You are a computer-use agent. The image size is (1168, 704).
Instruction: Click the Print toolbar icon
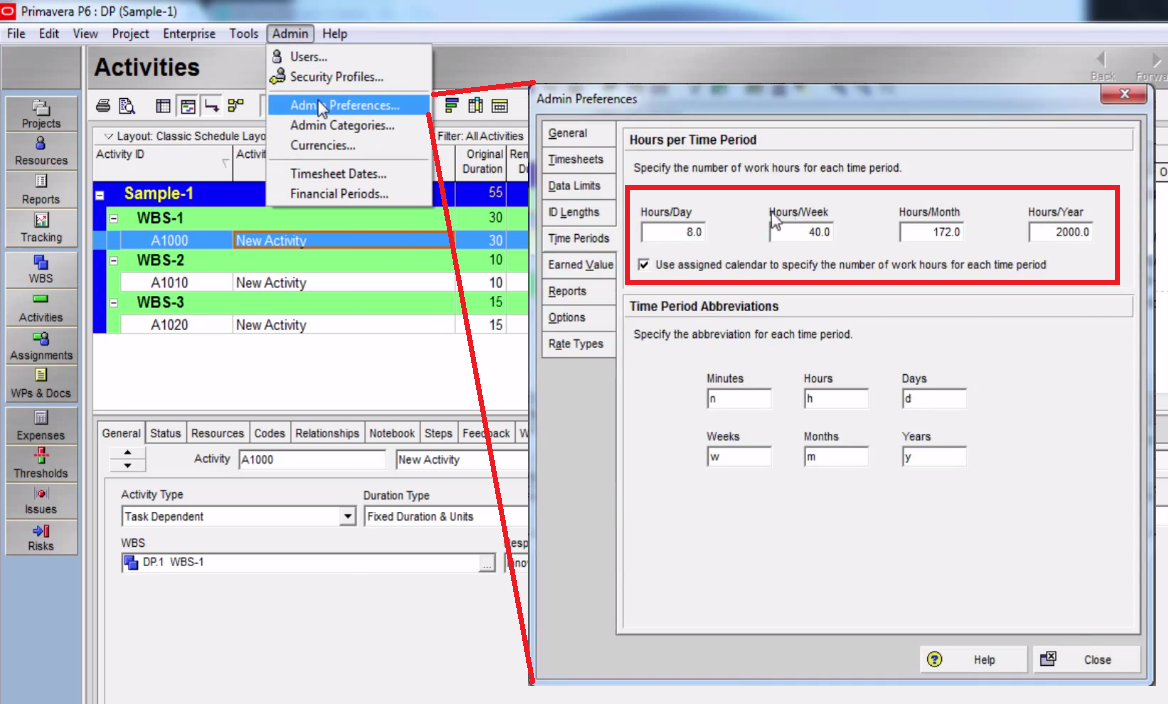(x=104, y=106)
